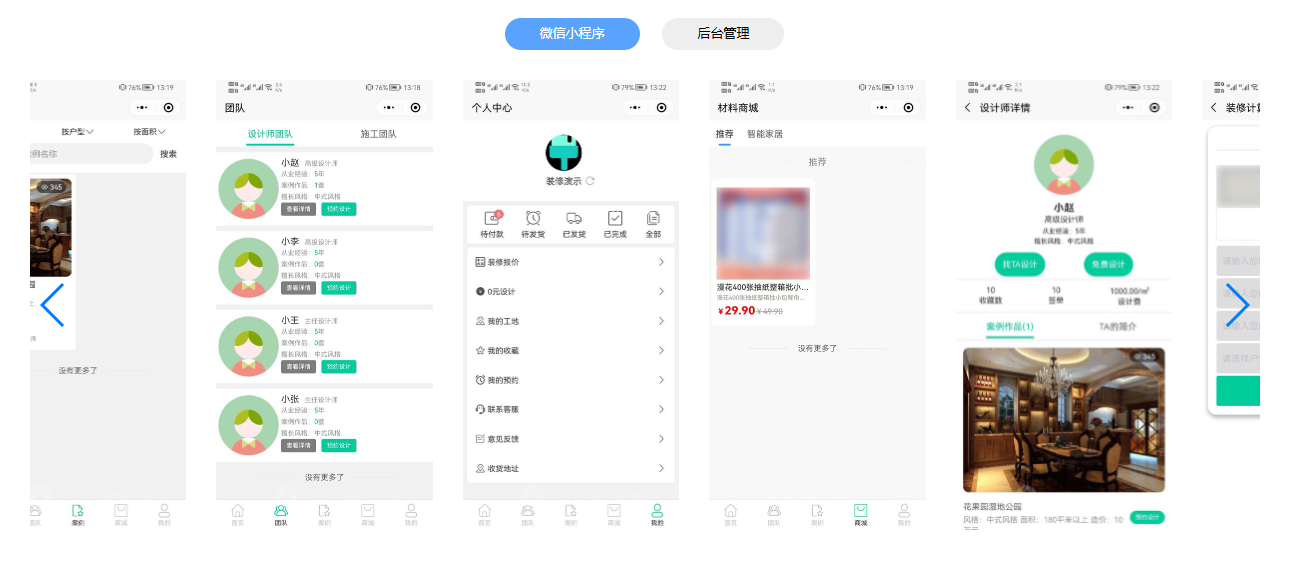Open 施工团队 tab in 团队 screen
Screen dimensions: 1291x567
click(378, 134)
